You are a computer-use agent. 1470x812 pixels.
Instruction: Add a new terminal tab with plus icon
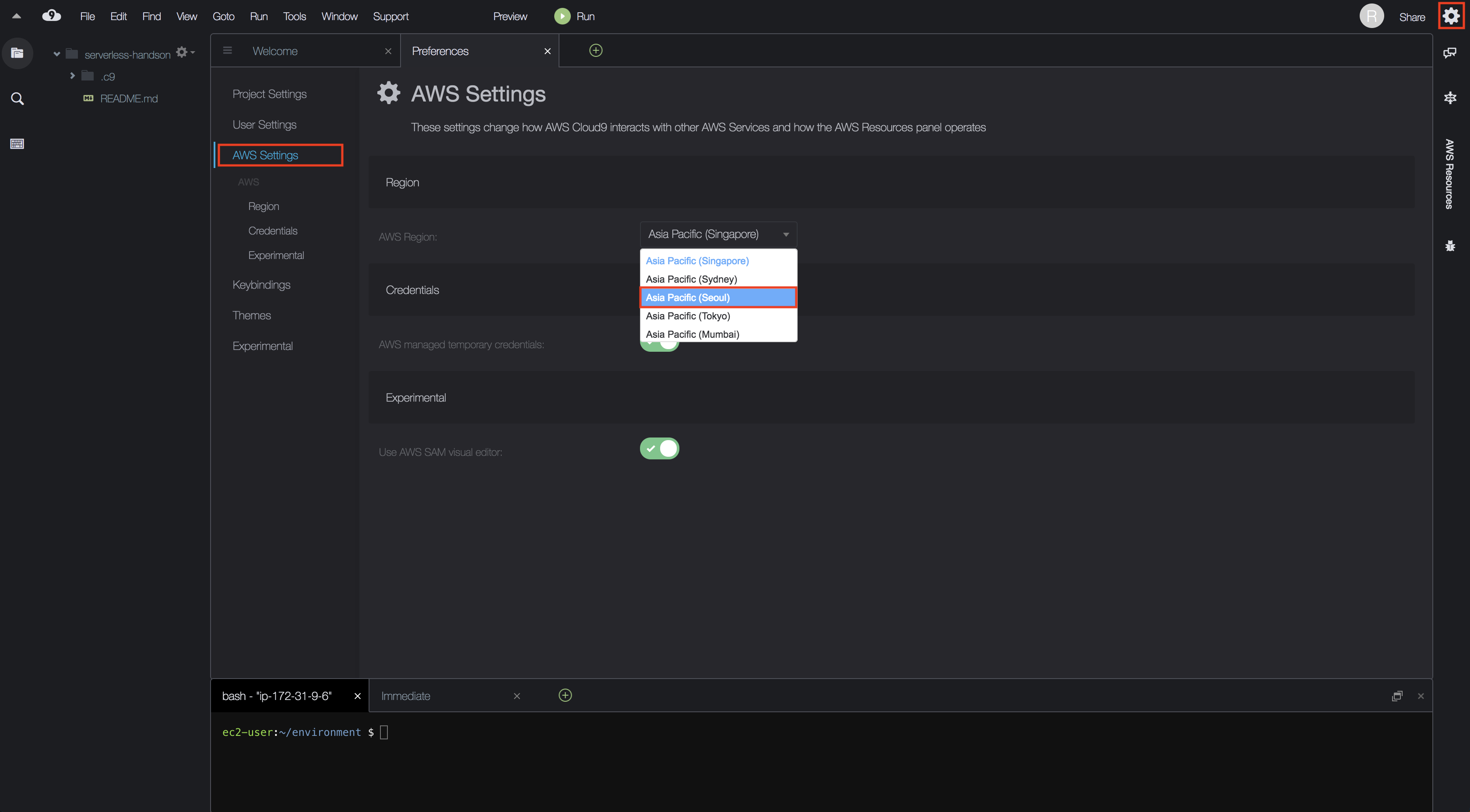point(565,695)
